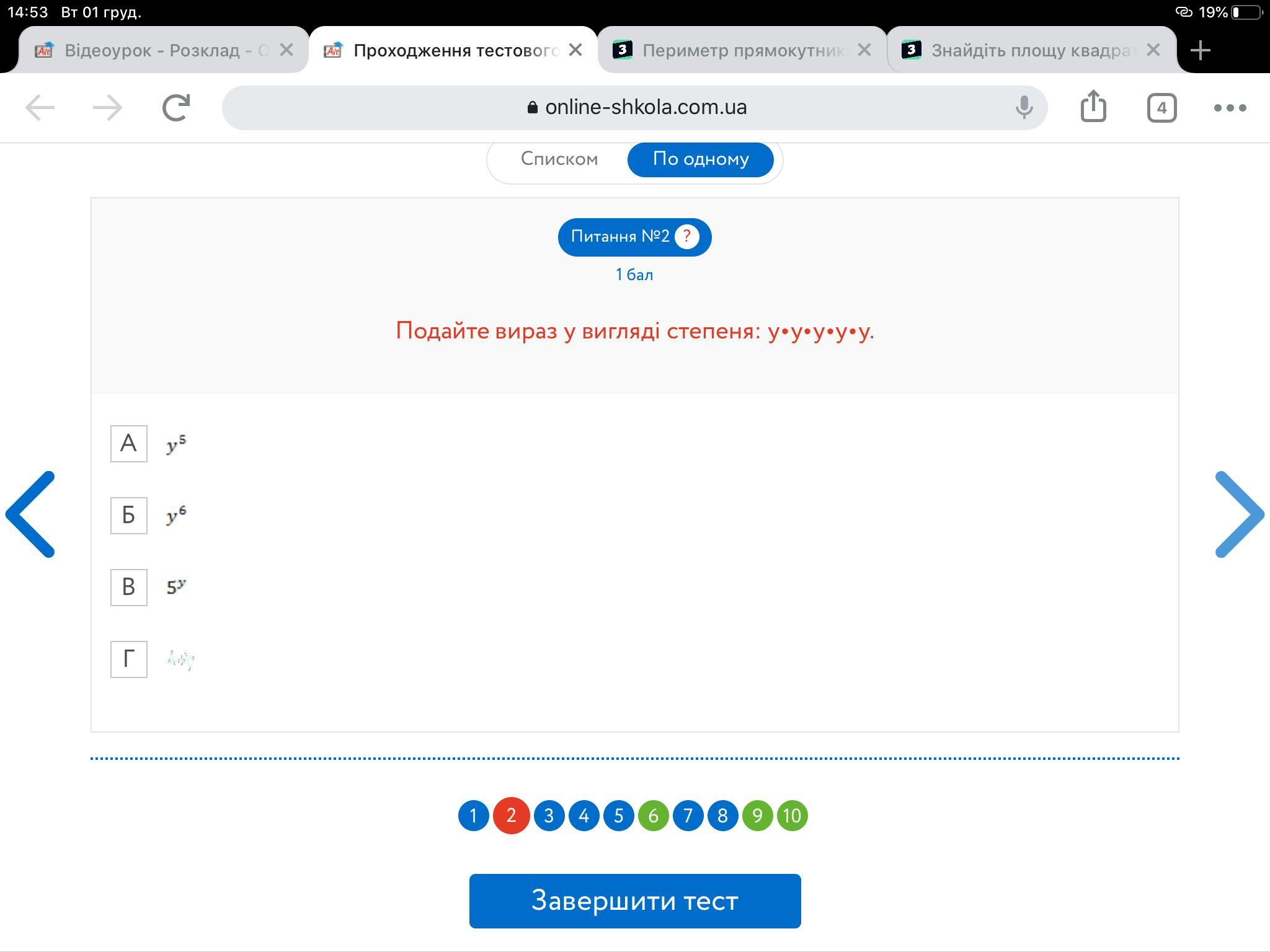
Task: Select answer option А
Action: click(129, 444)
